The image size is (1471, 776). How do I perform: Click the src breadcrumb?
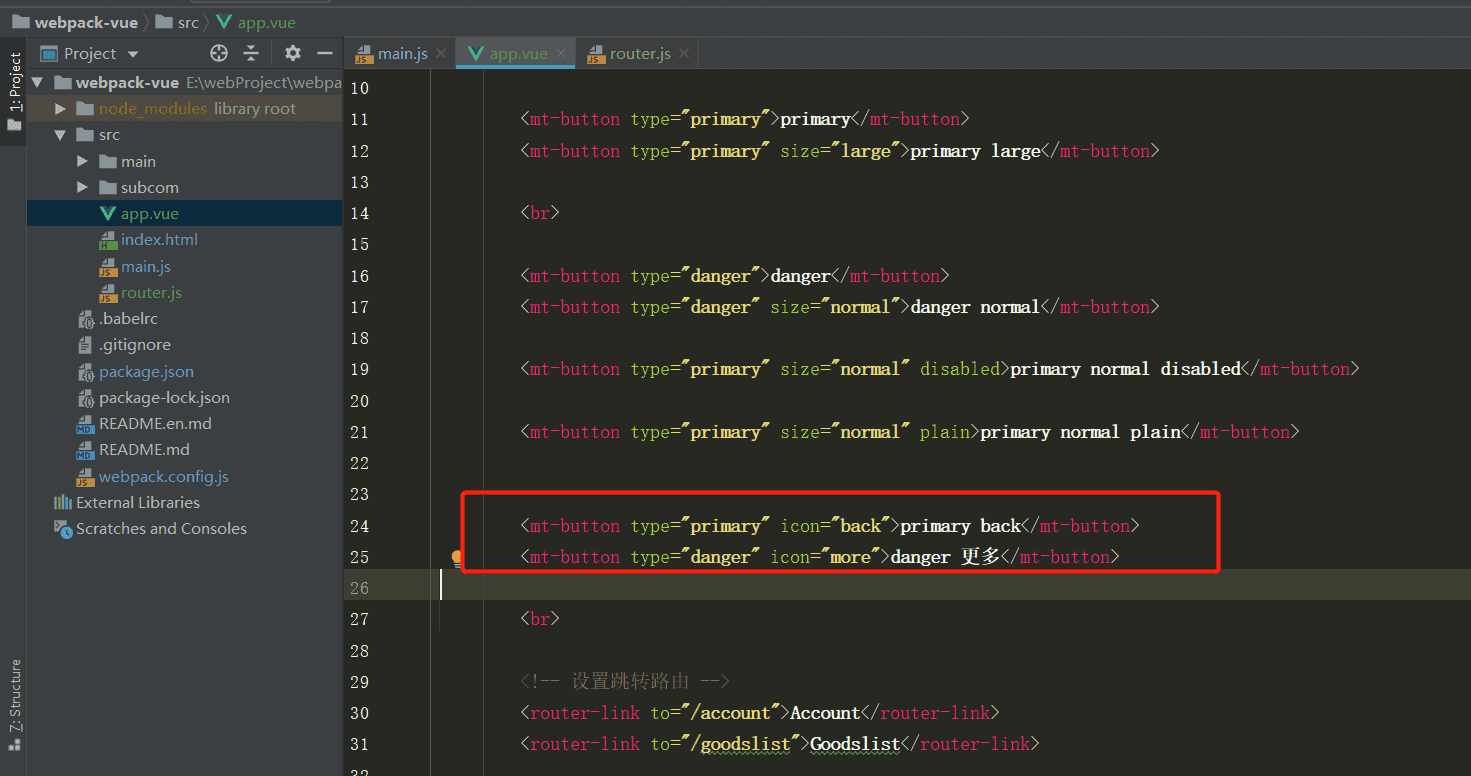pyautogui.click(x=188, y=22)
